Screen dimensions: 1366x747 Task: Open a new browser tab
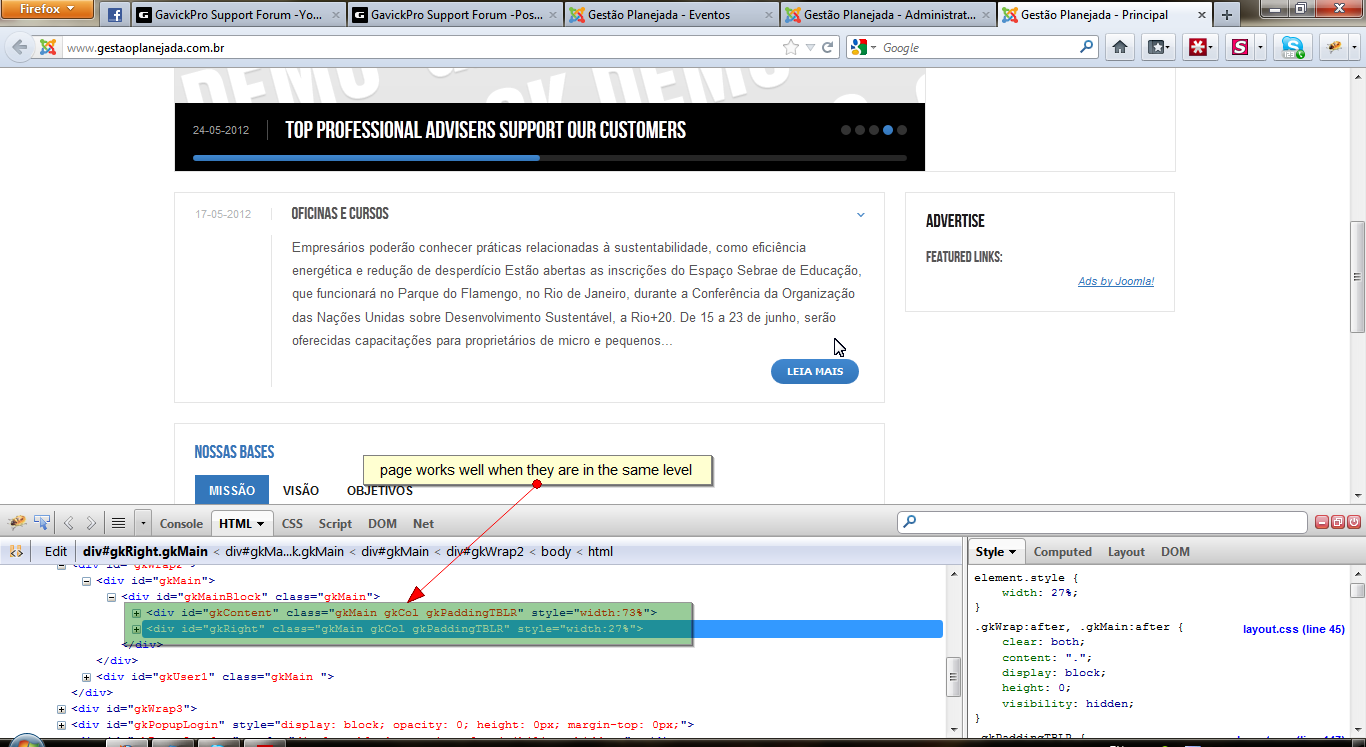click(1227, 15)
